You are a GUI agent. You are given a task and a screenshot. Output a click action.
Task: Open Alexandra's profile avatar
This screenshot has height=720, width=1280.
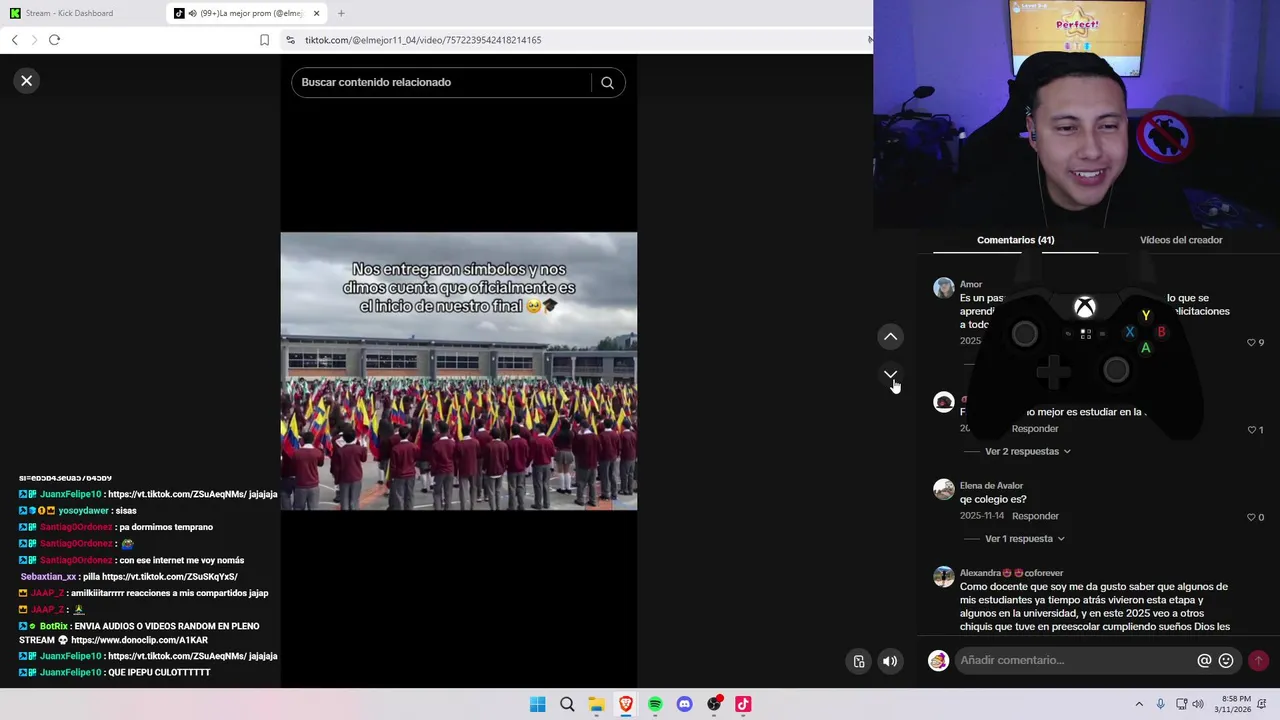click(x=944, y=577)
